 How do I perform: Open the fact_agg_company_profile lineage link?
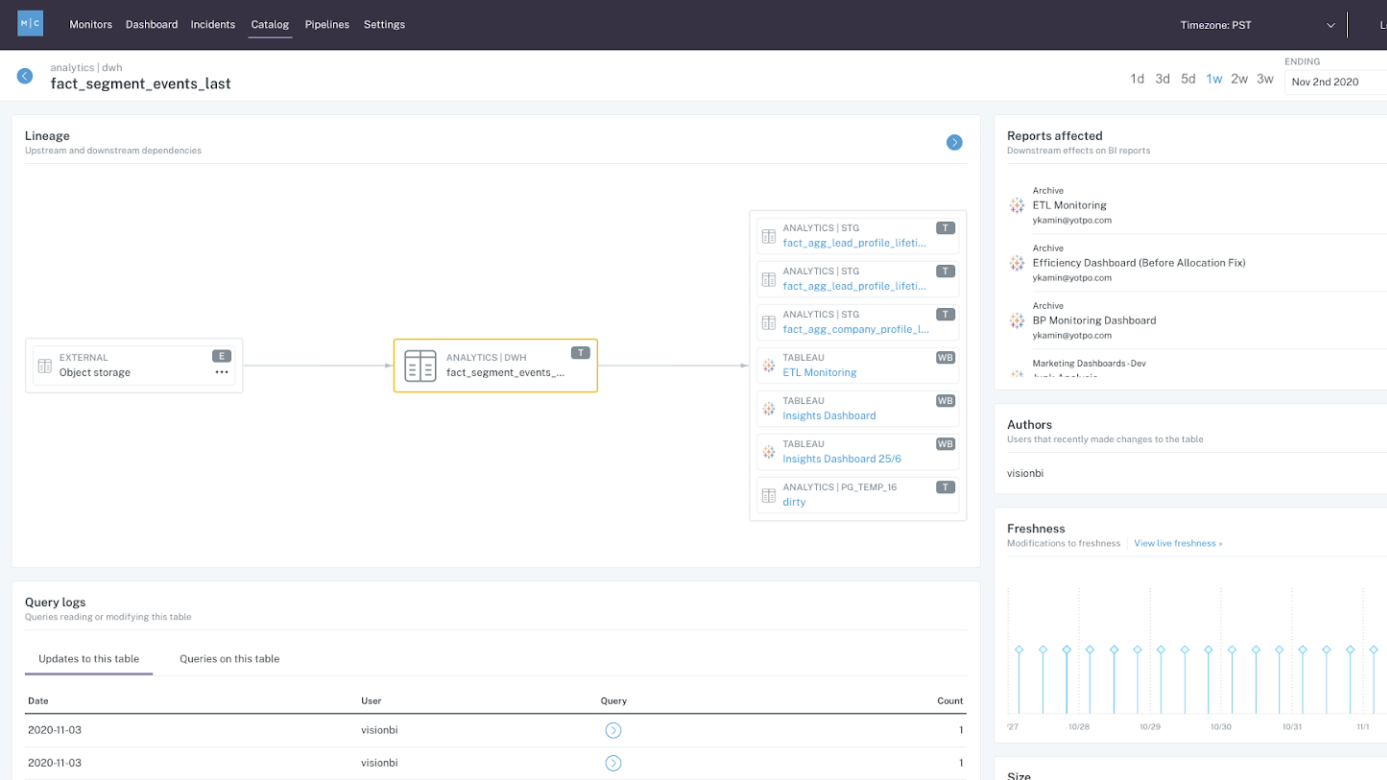pyautogui.click(x=855, y=329)
